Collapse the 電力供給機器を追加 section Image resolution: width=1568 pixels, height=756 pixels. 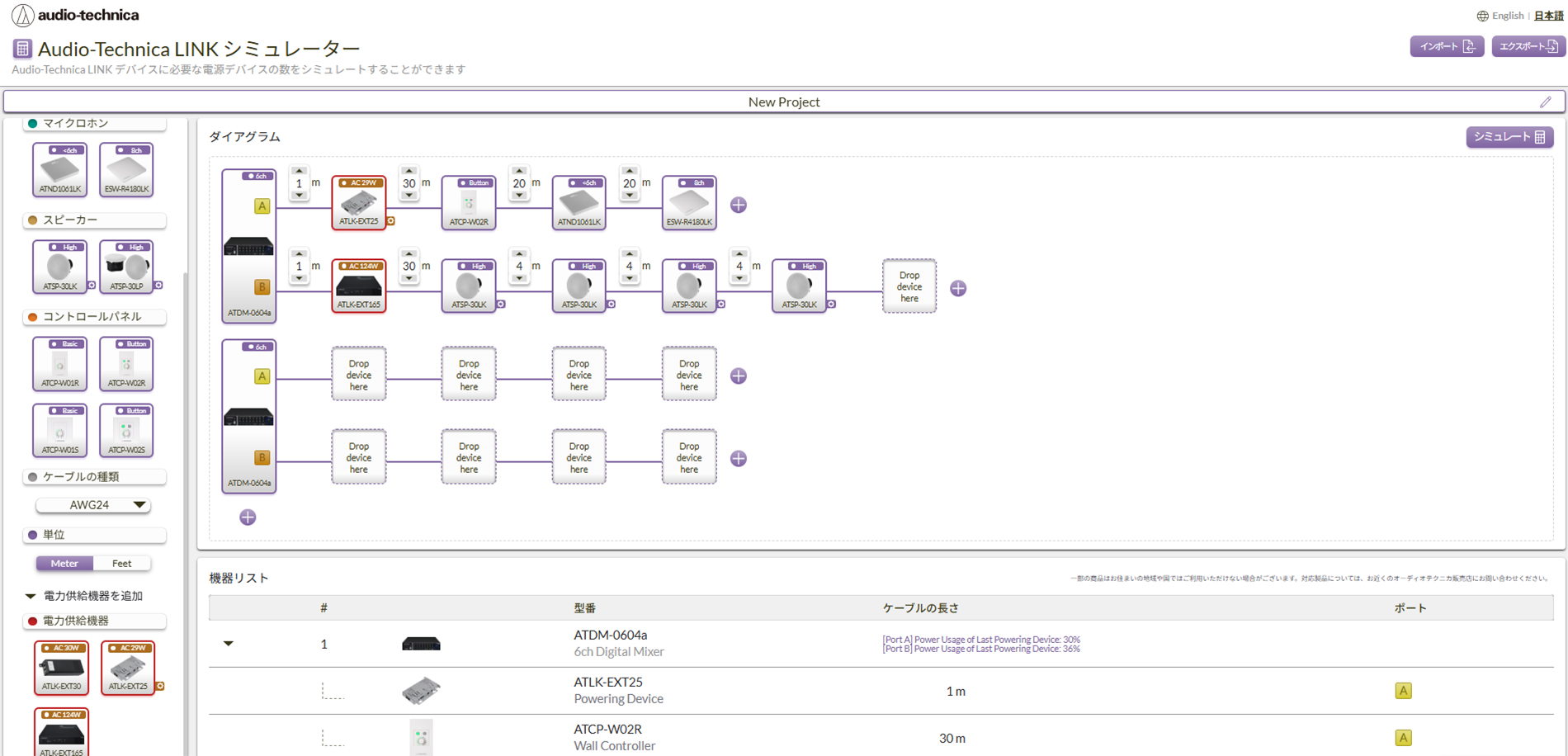point(29,595)
